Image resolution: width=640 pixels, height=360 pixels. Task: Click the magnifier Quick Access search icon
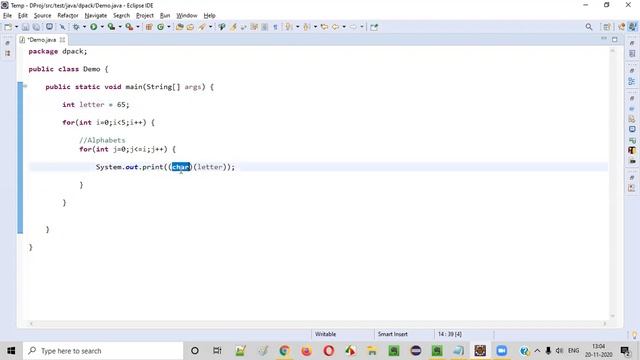click(x=589, y=27)
